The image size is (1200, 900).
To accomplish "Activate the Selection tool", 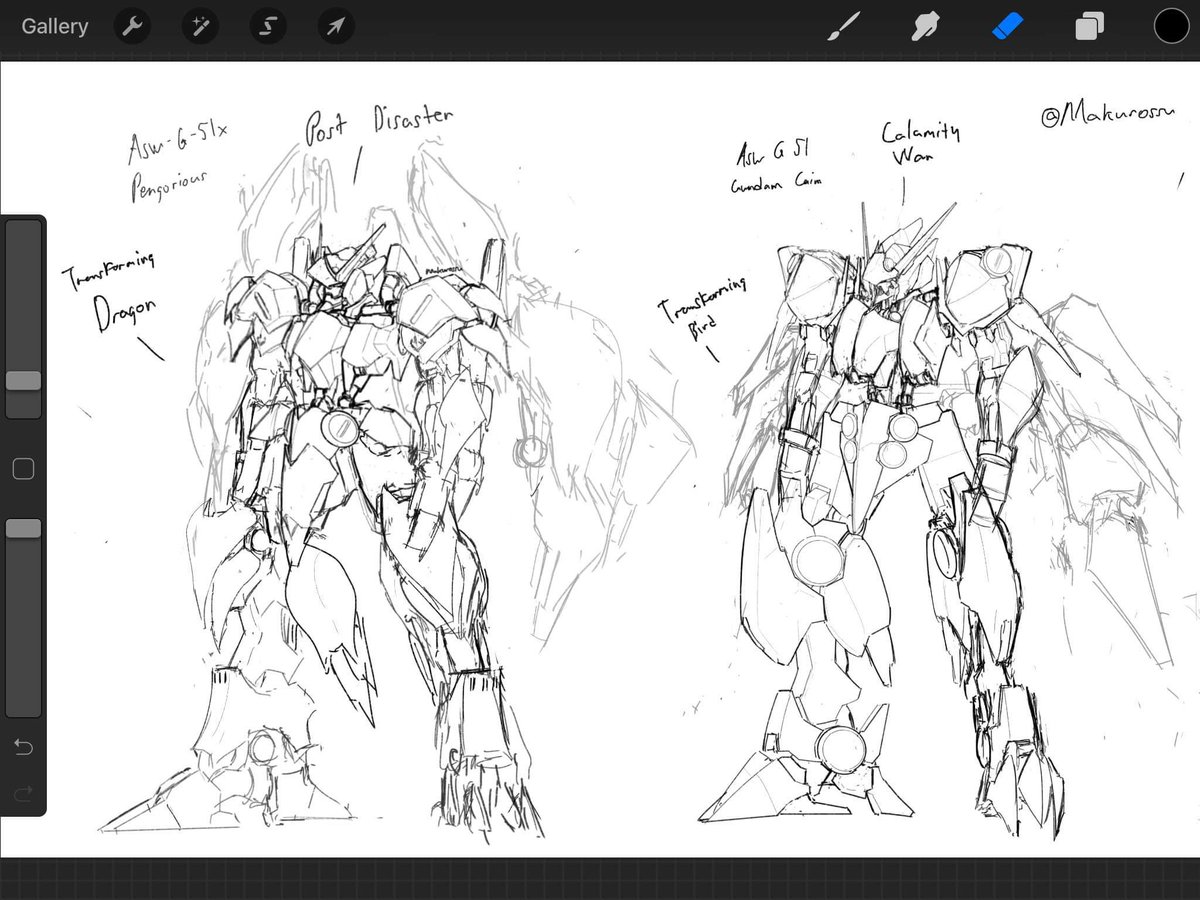I will pyautogui.click(x=267, y=27).
